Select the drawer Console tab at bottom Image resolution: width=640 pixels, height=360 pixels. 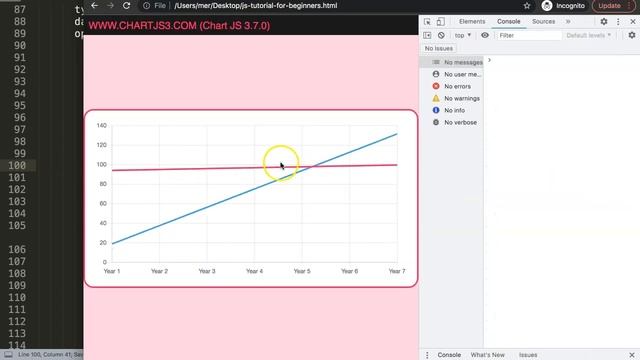449,355
